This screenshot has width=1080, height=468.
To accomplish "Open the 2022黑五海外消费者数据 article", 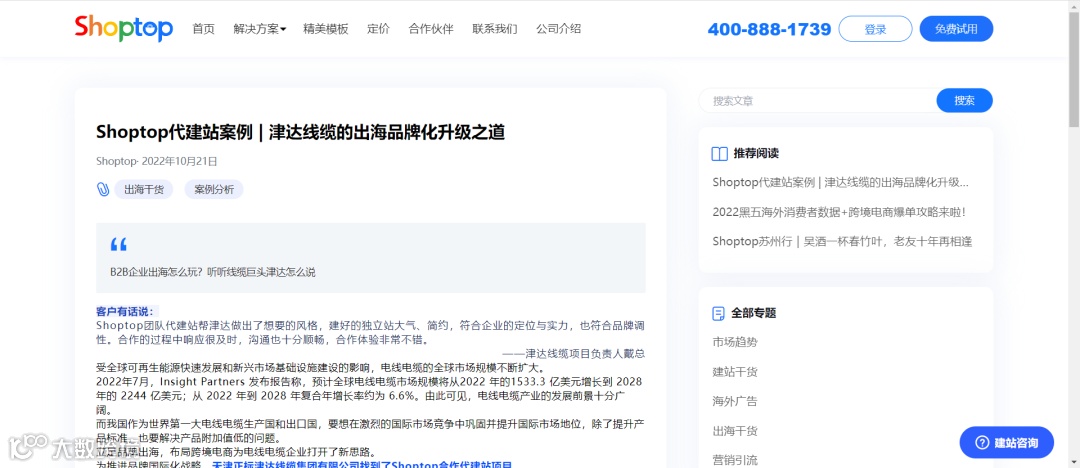I will [839, 212].
